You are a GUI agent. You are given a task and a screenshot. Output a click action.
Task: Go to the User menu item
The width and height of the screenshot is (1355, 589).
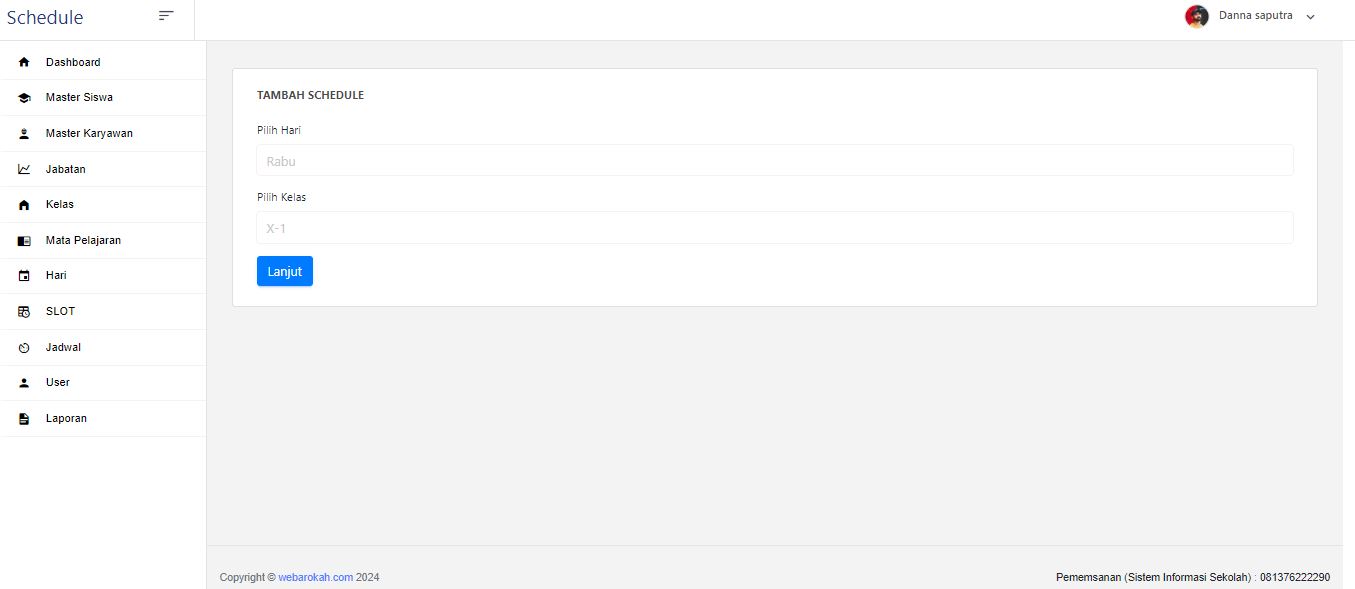tap(58, 382)
